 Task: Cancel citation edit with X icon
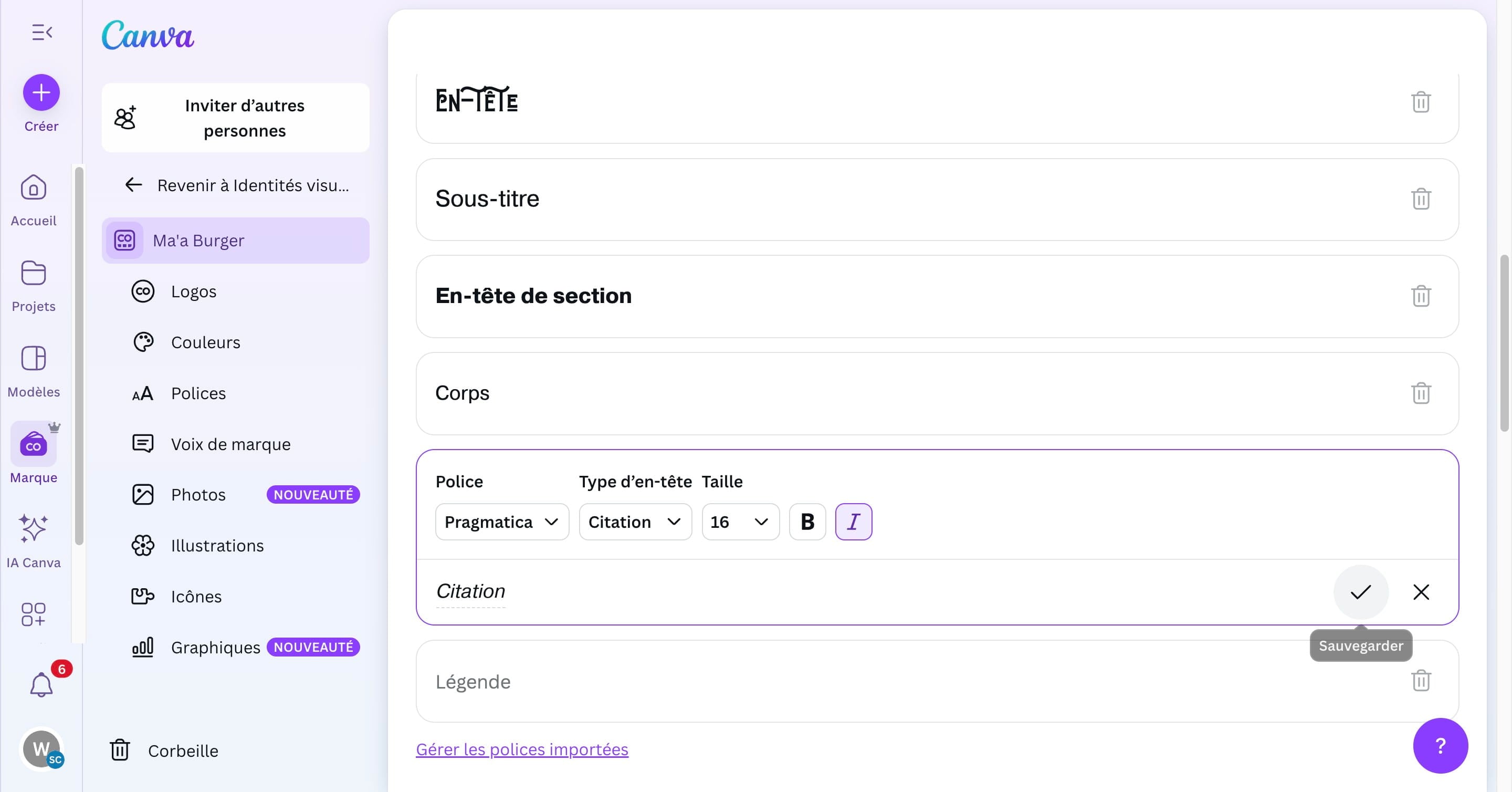1421,592
